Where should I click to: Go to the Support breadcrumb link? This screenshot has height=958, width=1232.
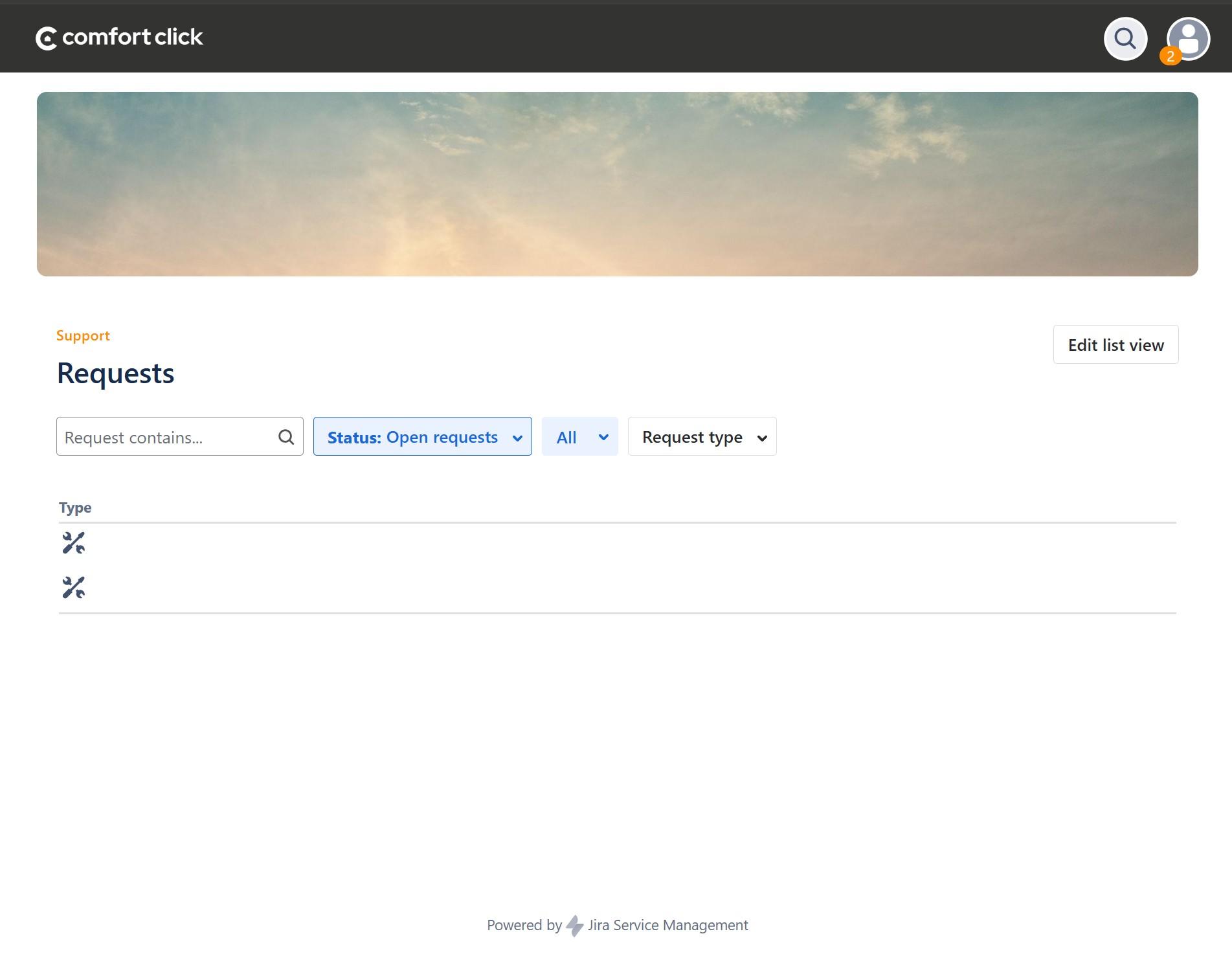83,335
